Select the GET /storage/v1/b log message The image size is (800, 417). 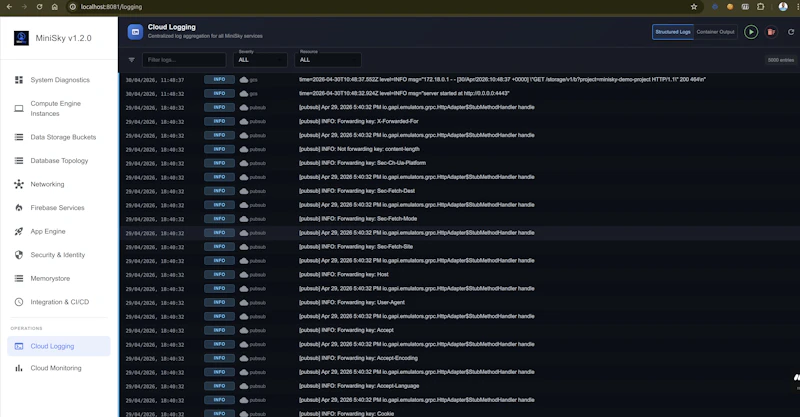pos(502,80)
